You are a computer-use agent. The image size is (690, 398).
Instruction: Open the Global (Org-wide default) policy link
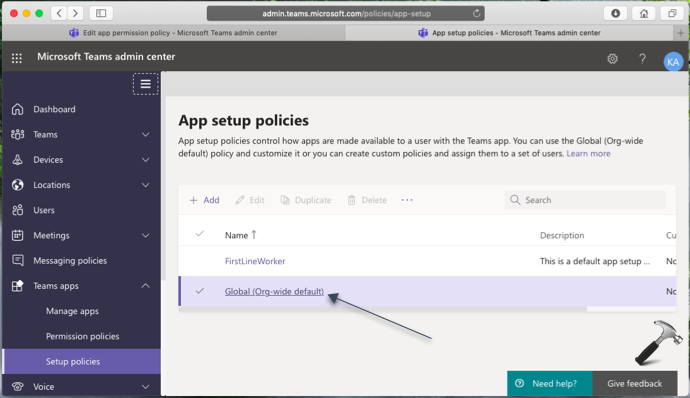point(274,291)
